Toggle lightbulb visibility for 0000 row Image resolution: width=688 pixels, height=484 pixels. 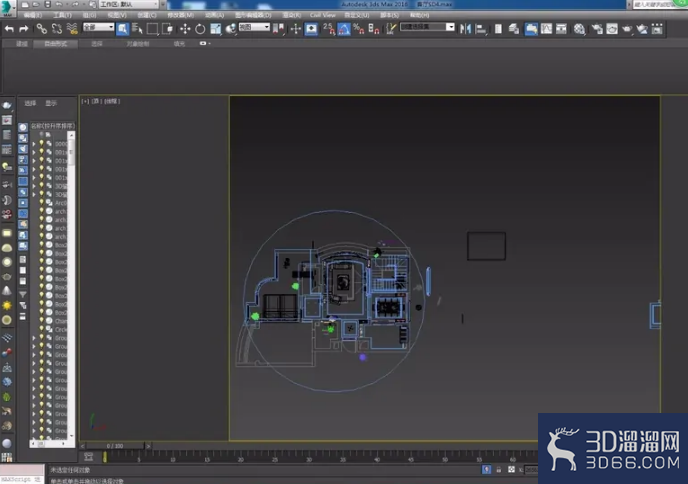point(42,143)
